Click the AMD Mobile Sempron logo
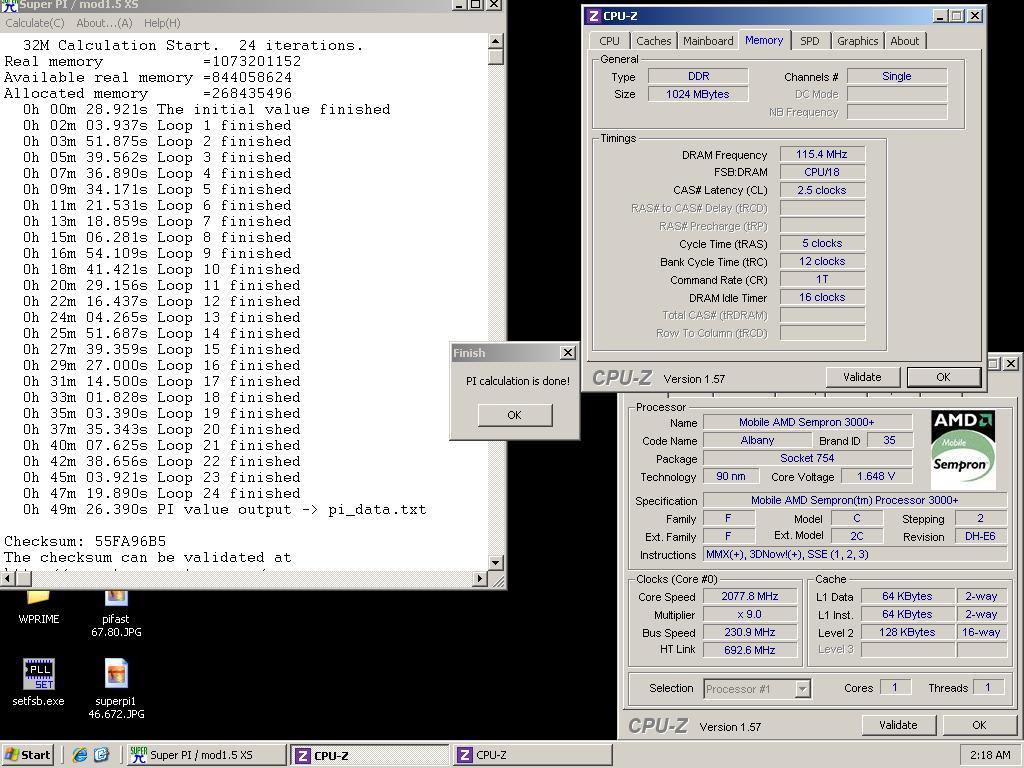 (963, 449)
